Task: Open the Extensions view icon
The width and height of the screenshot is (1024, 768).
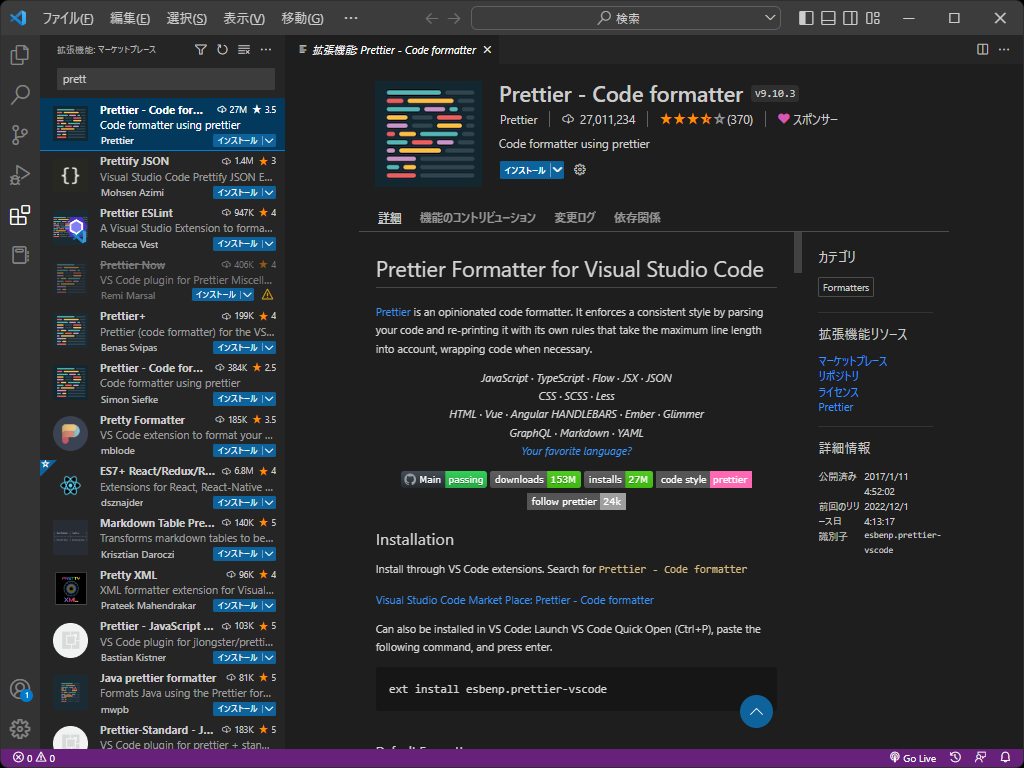Action: pyautogui.click(x=20, y=215)
